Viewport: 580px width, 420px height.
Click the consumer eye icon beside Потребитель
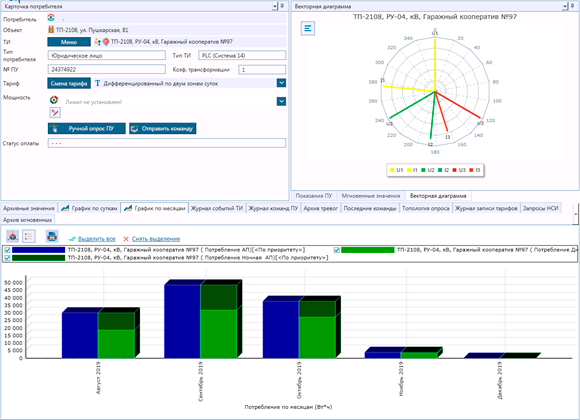(x=51, y=17)
